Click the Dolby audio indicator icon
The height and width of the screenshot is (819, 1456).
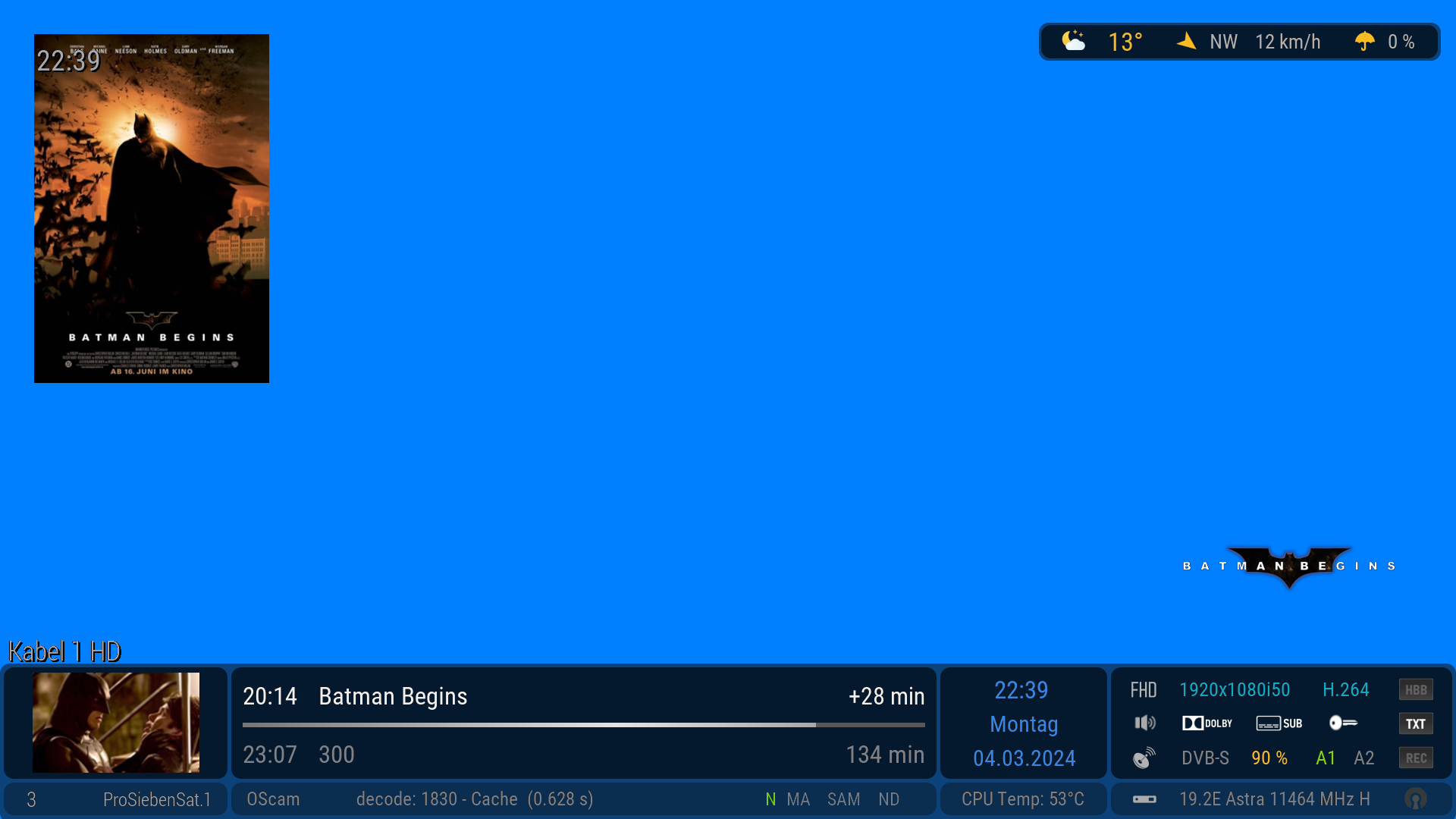pyautogui.click(x=1207, y=723)
